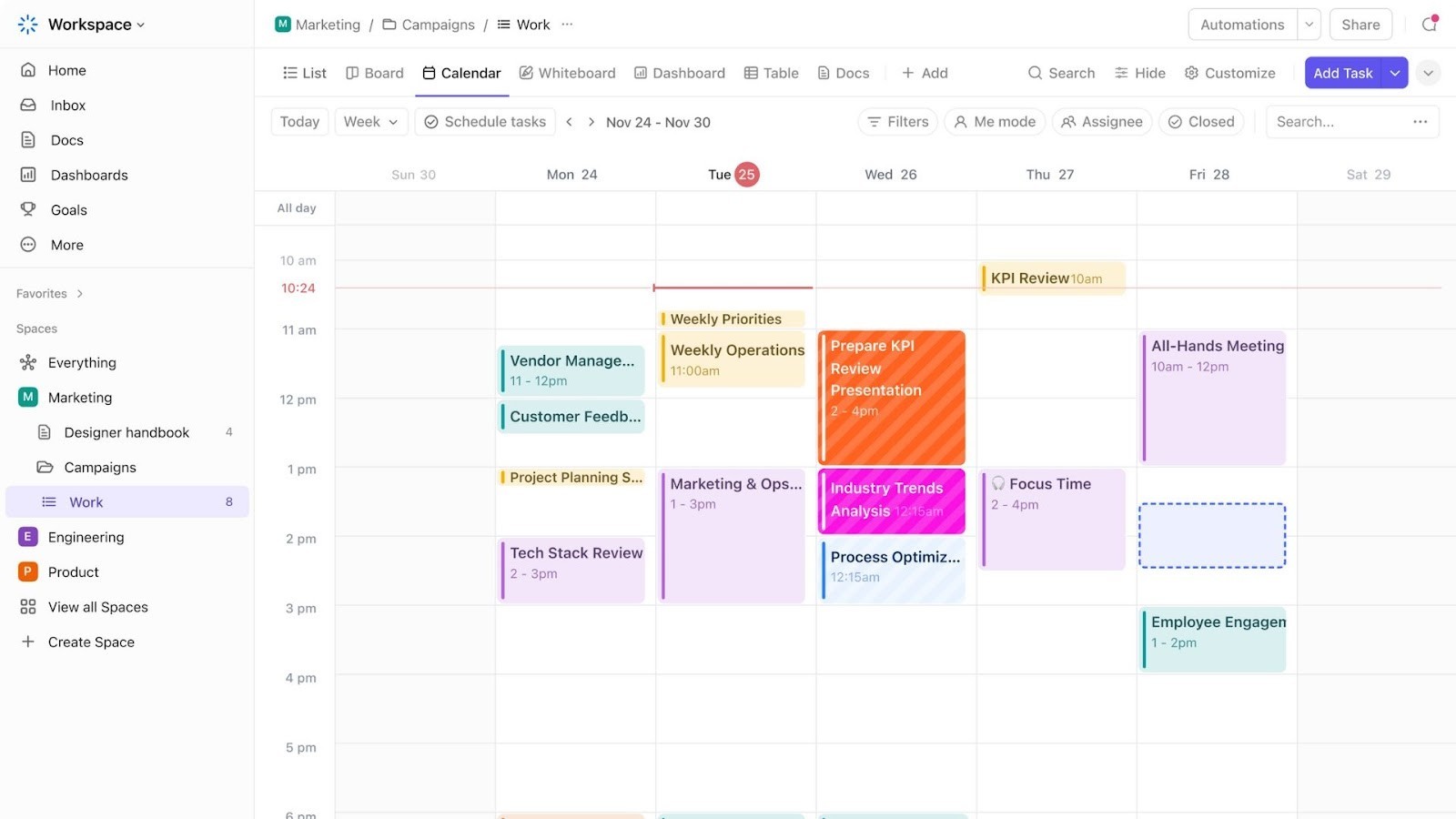Click the Search input field
This screenshot has height=819, width=1456.
1338,121
